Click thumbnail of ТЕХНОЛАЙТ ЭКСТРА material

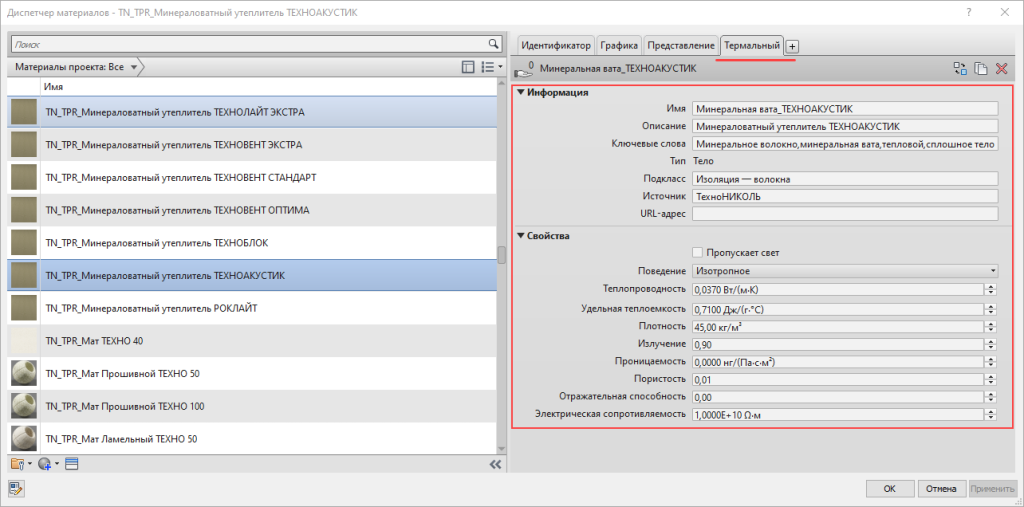point(24,112)
